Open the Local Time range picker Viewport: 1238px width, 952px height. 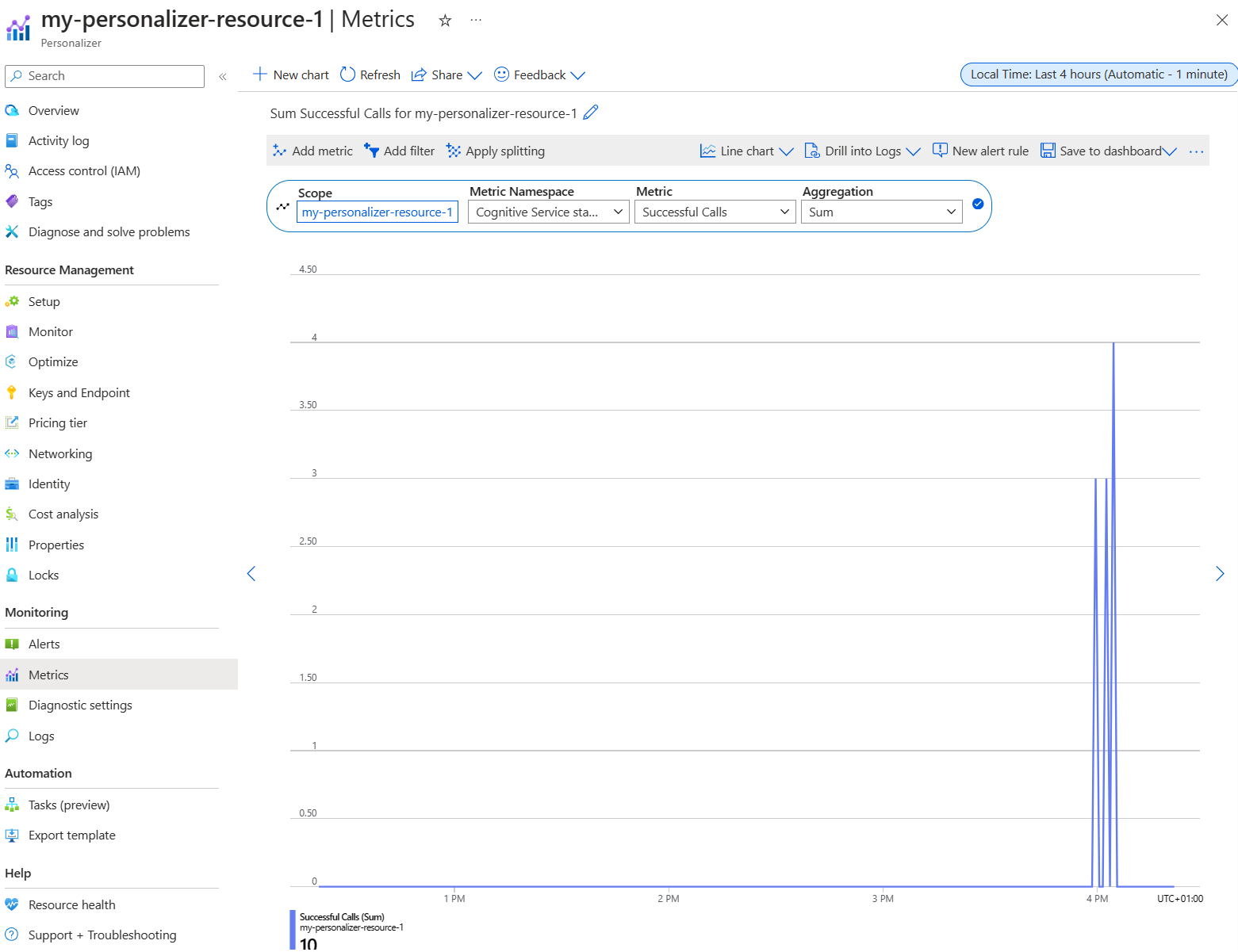1098,75
